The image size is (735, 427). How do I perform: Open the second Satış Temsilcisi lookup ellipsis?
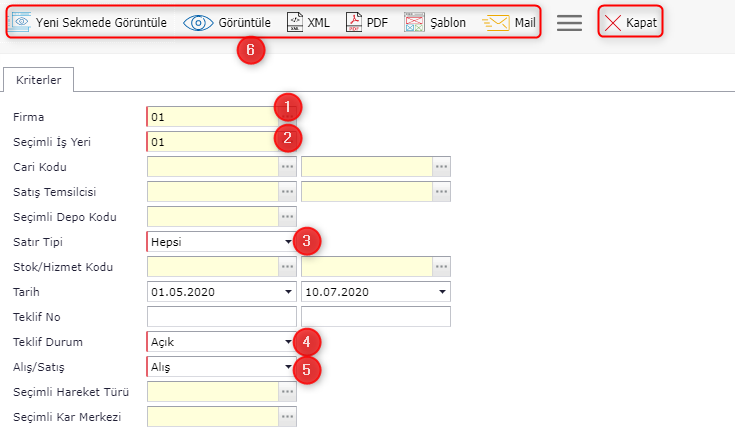tap(441, 191)
